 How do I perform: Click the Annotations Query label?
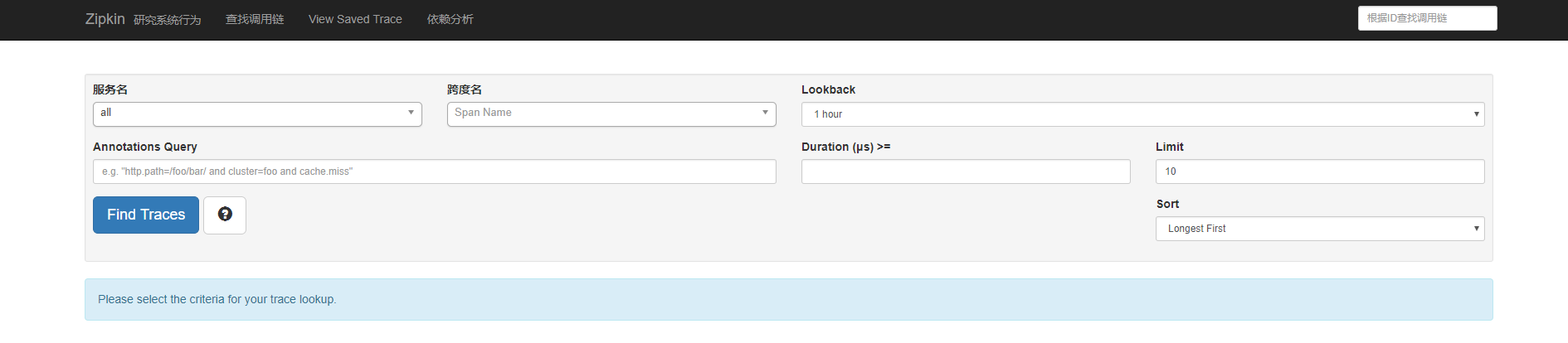pos(145,147)
